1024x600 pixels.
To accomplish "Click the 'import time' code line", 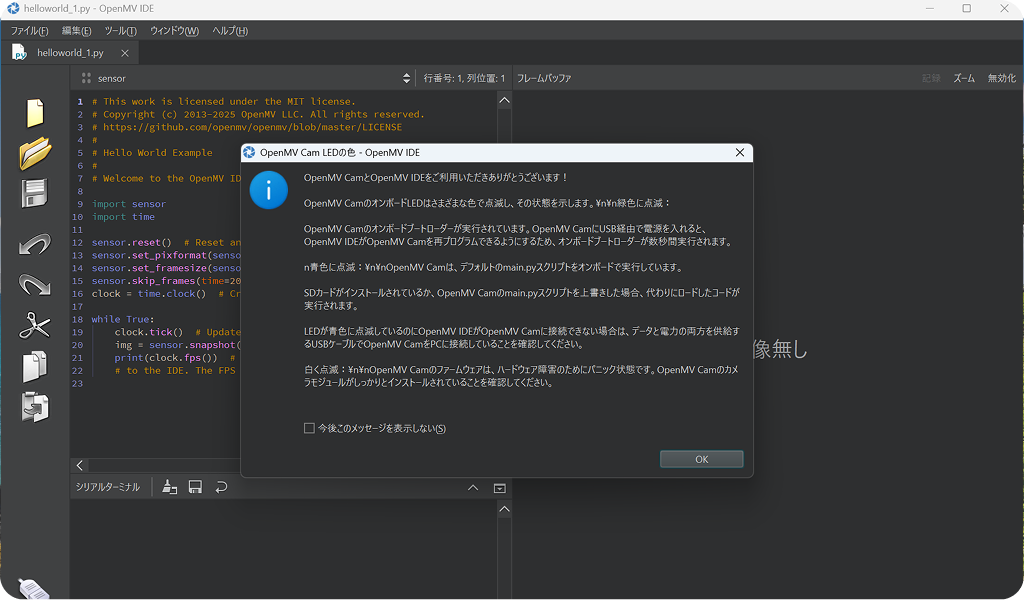I will (123, 217).
